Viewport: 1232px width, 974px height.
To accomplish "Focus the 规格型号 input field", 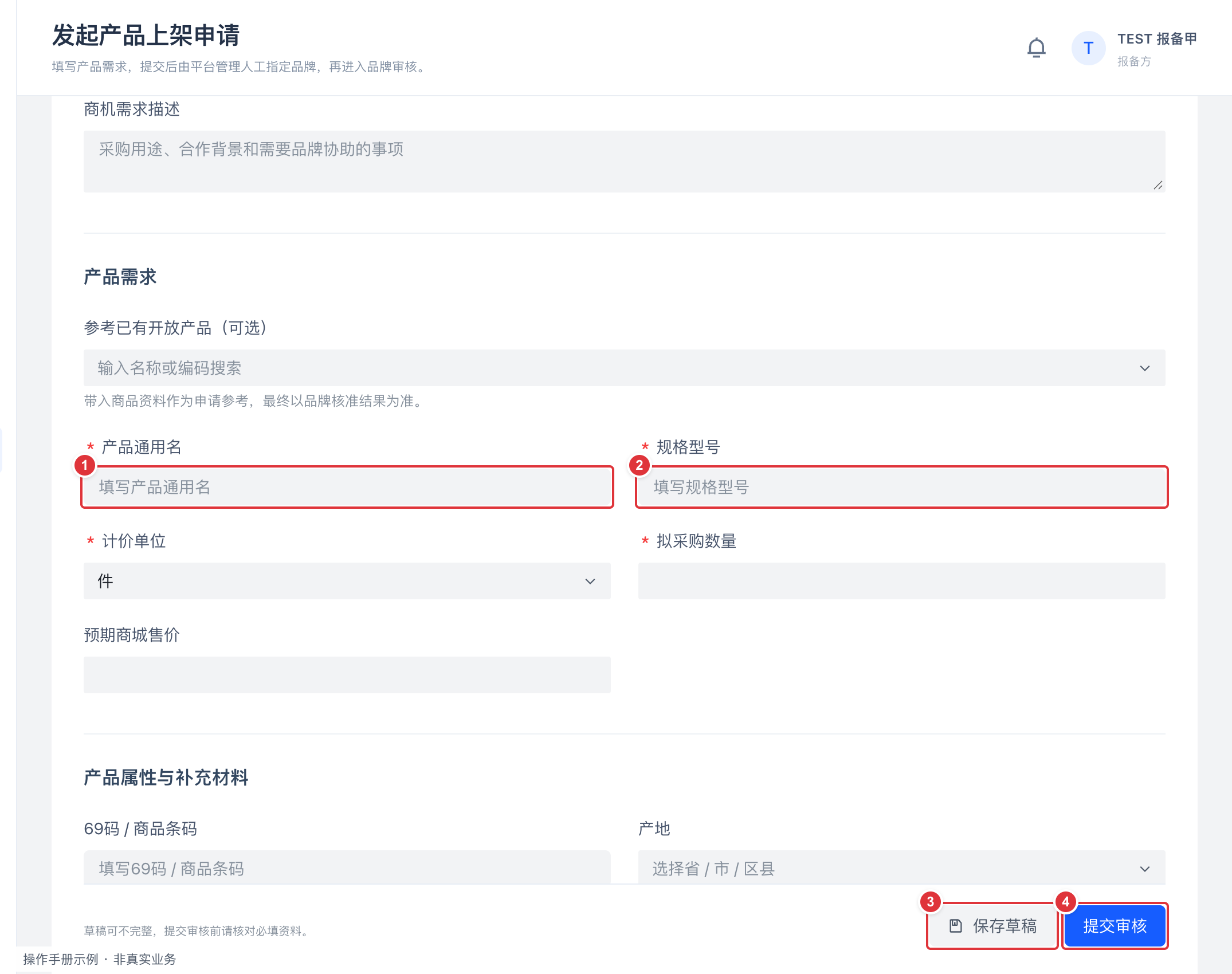I will 902,487.
